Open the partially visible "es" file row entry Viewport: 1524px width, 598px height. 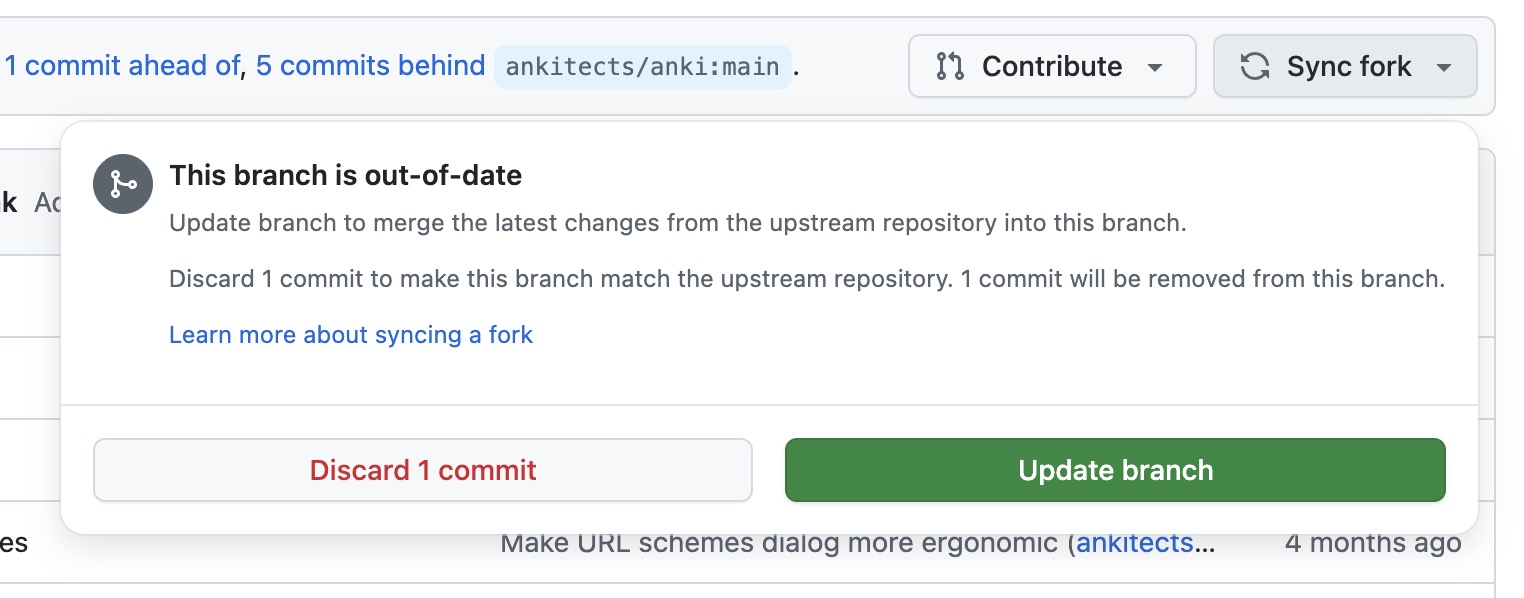pyautogui.click(x=14, y=544)
